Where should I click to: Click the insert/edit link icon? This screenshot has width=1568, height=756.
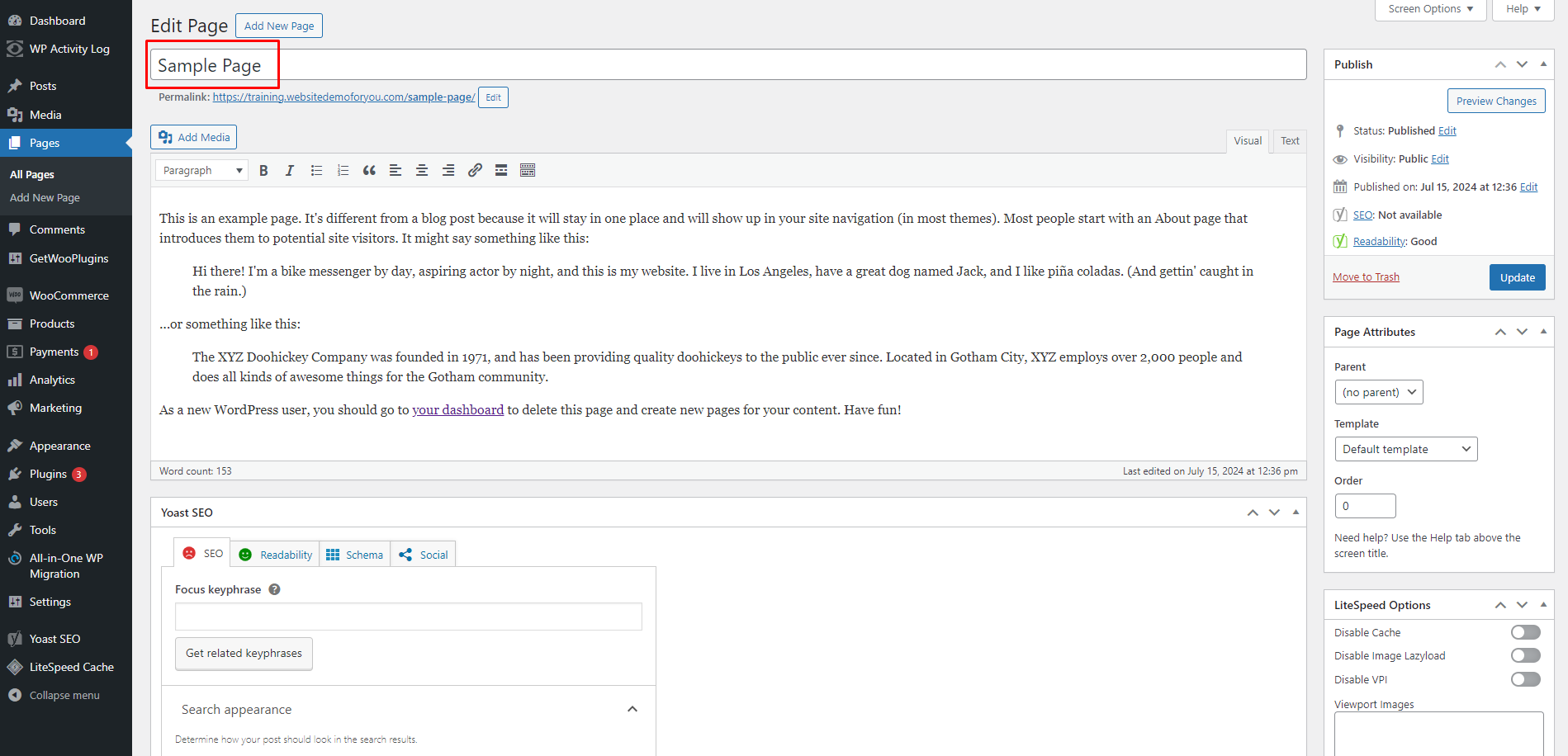475,170
